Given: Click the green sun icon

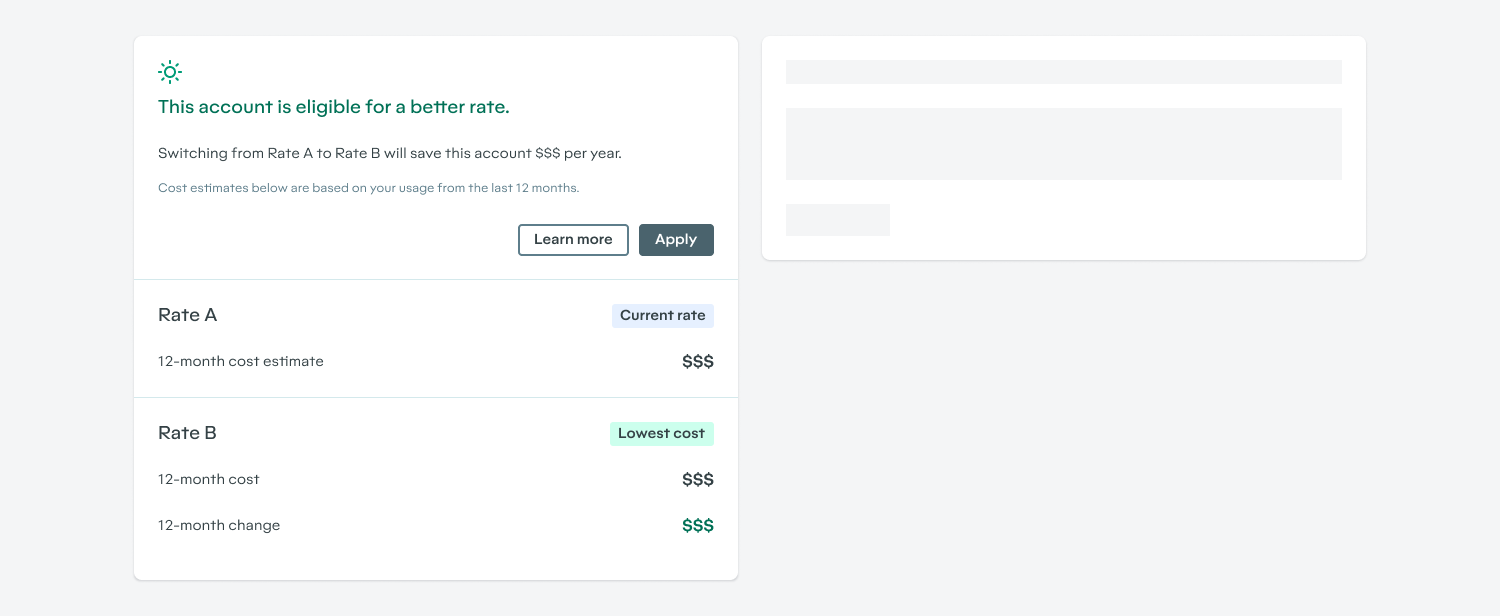Looking at the screenshot, I should (x=170, y=72).
